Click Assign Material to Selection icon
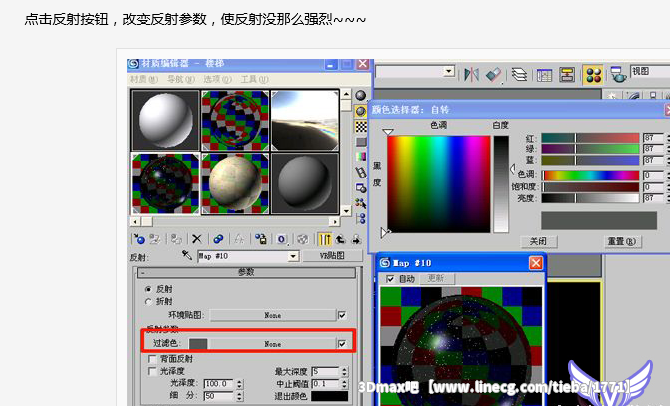 pyautogui.click(x=176, y=239)
